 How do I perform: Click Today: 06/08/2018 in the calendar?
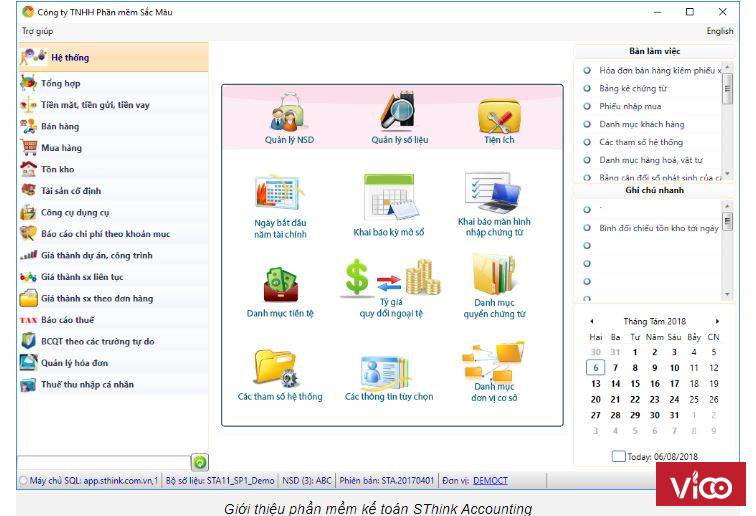pyautogui.click(x=655, y=456)
